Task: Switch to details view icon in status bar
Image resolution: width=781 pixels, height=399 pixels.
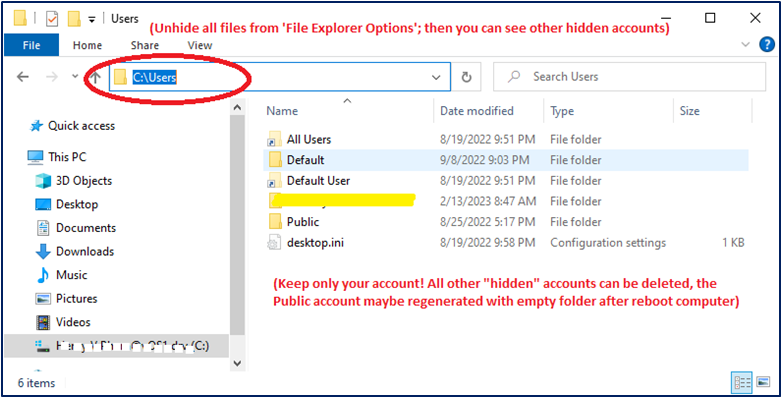Action: 742,383
